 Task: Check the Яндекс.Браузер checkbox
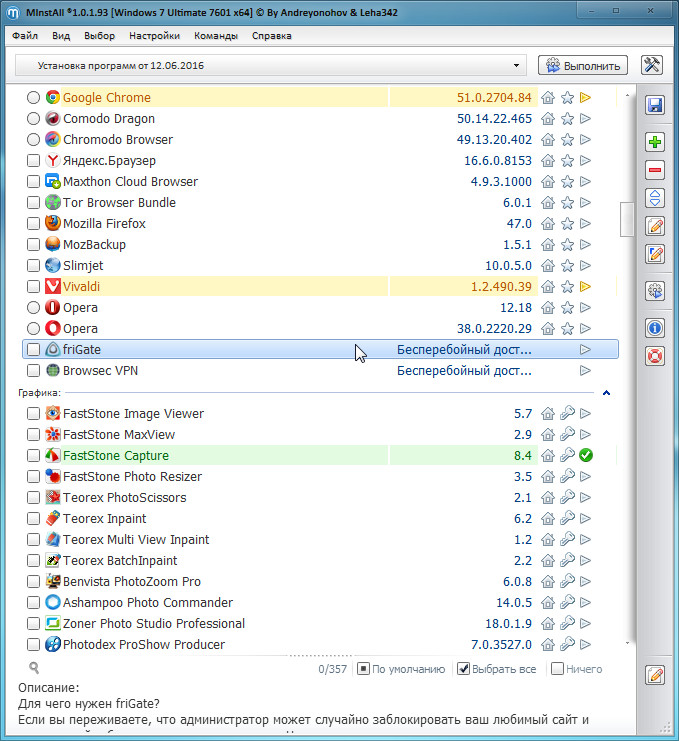pyautogui.click(x=33, y=161)
